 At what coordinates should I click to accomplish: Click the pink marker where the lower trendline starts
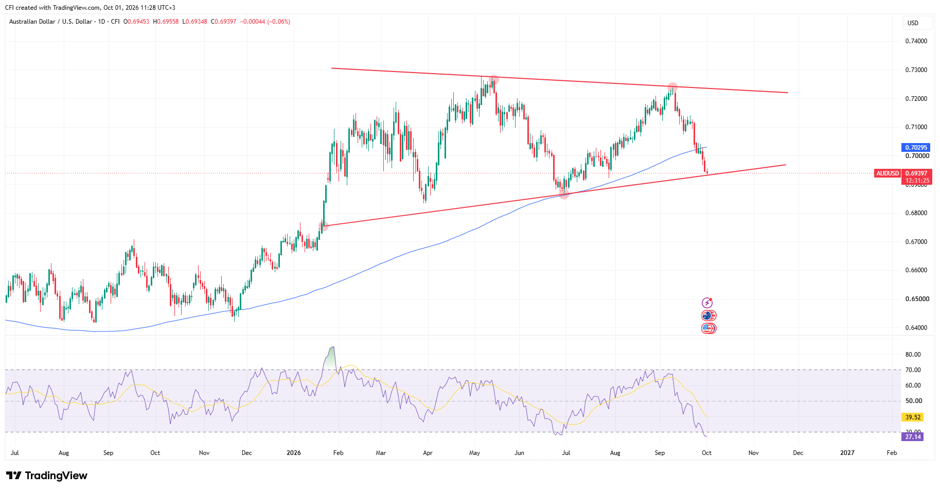coord(324,227)
